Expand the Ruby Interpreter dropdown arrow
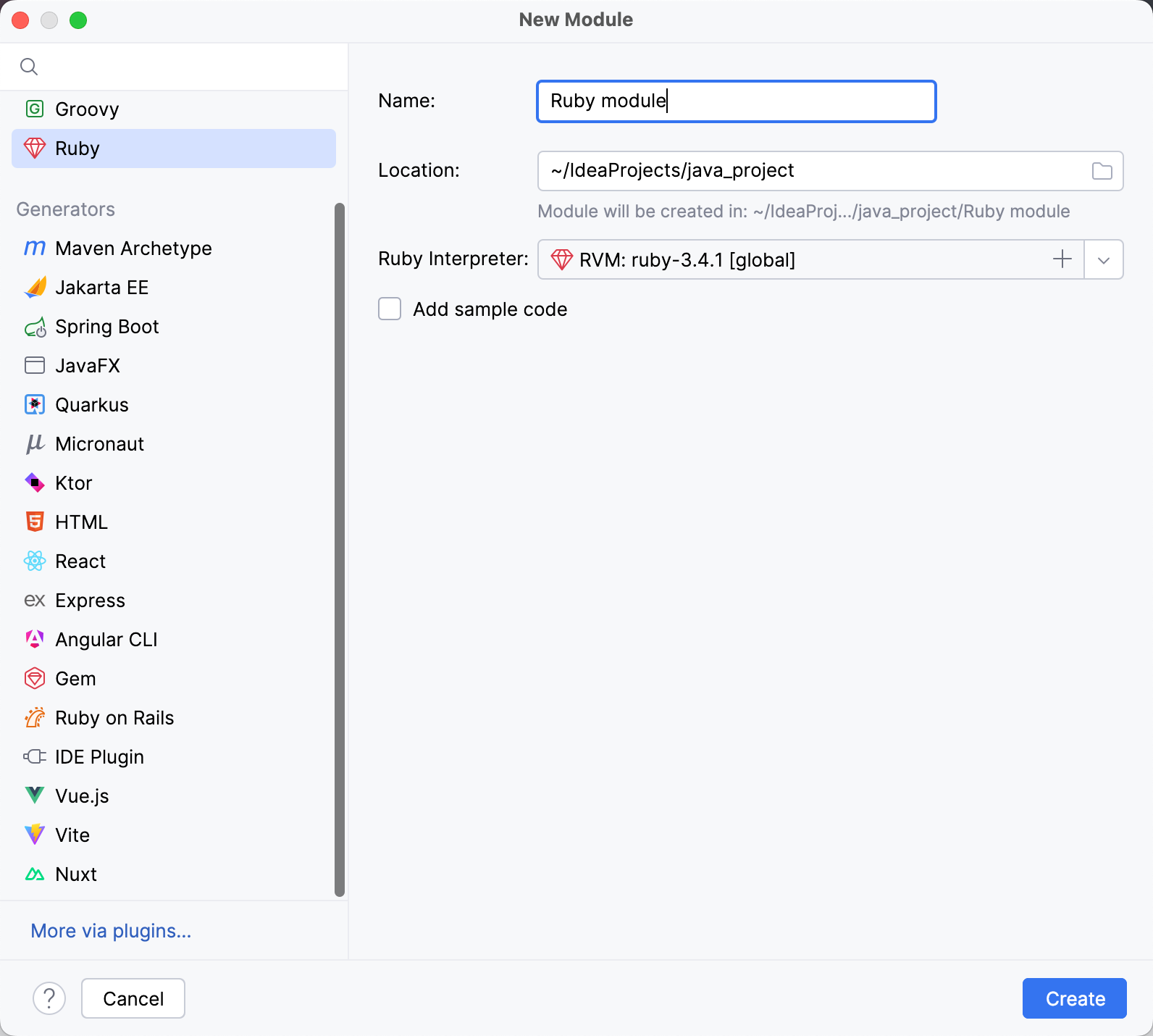Image resolution: width=1153 pixels, height=1036 pixels. 1104,260
